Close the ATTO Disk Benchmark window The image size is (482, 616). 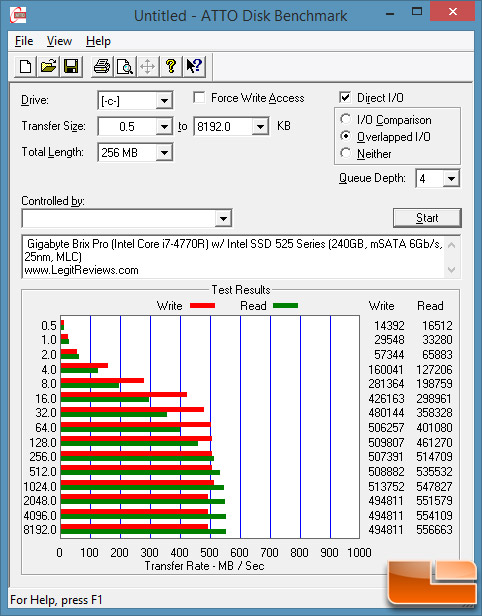453,12
